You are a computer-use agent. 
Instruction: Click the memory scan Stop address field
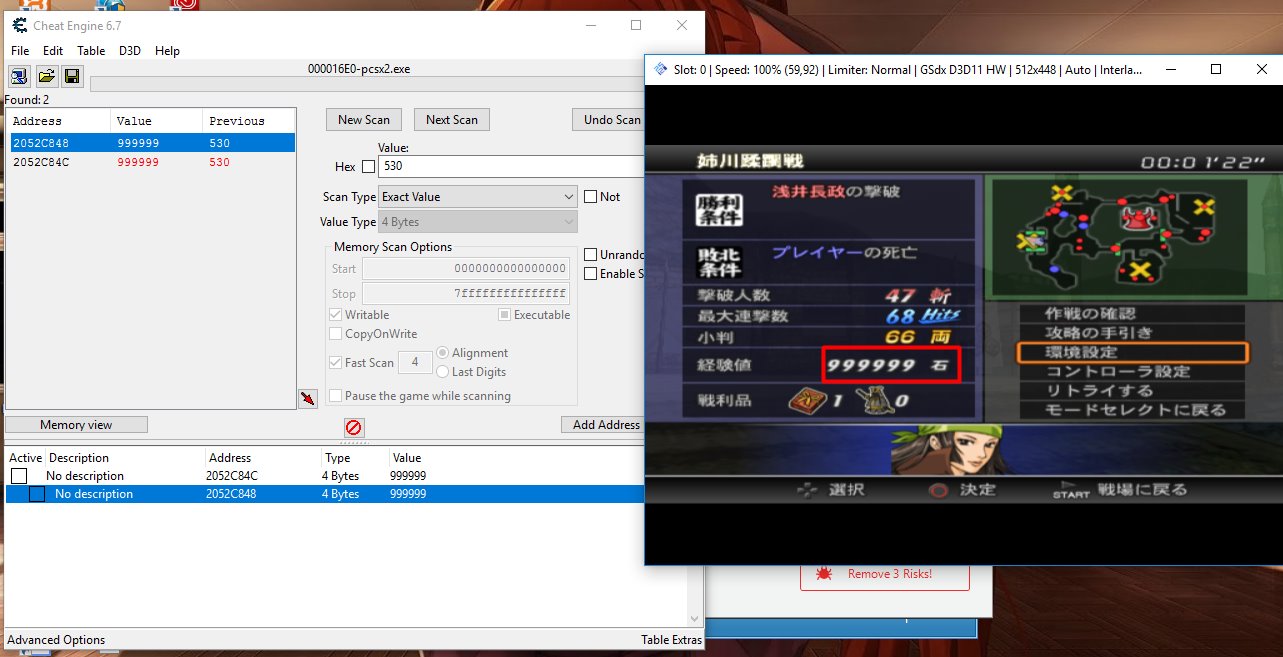pyautogui.click(x=466, y=294)
